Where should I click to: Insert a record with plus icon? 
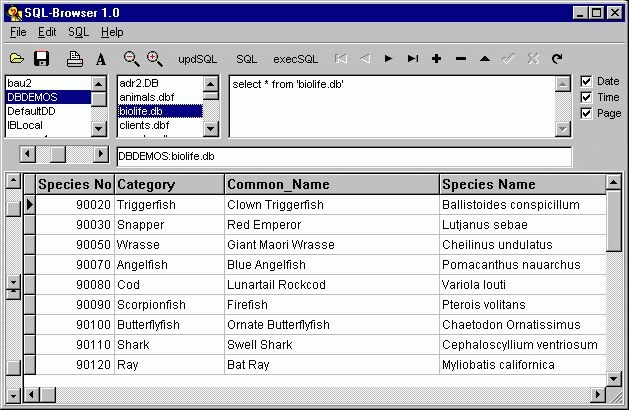(x=436, y=59)
